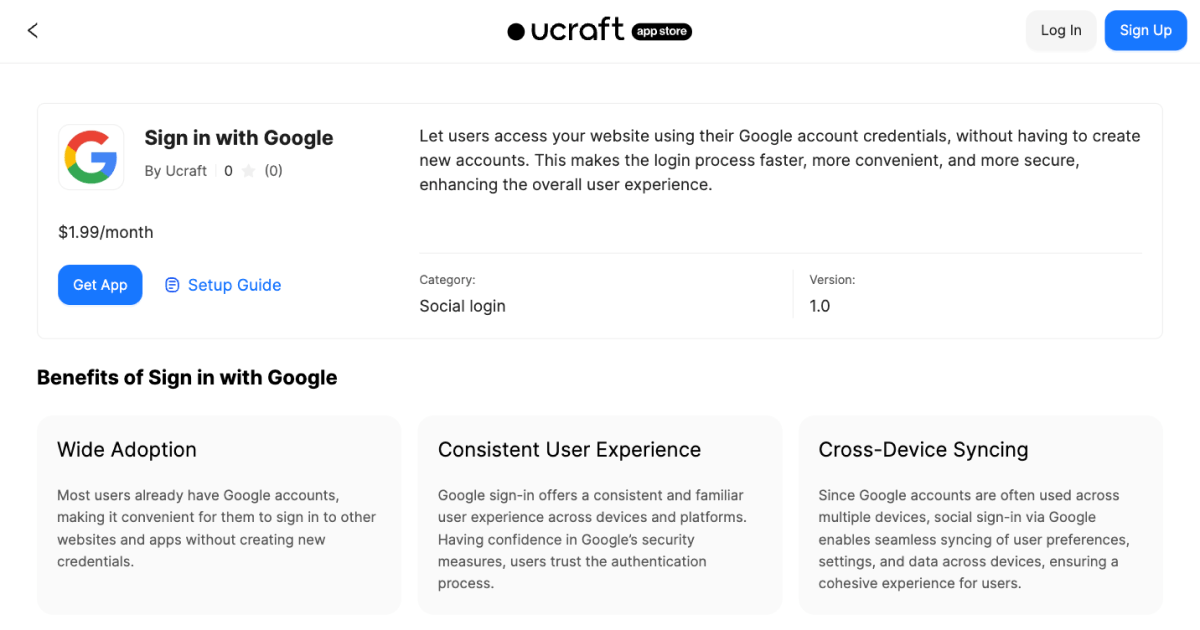The height and width of the screenshot is (630, 1200).
Task: Select the Cross-Device Syncing card heading
Action: click(x=923, y=449)
